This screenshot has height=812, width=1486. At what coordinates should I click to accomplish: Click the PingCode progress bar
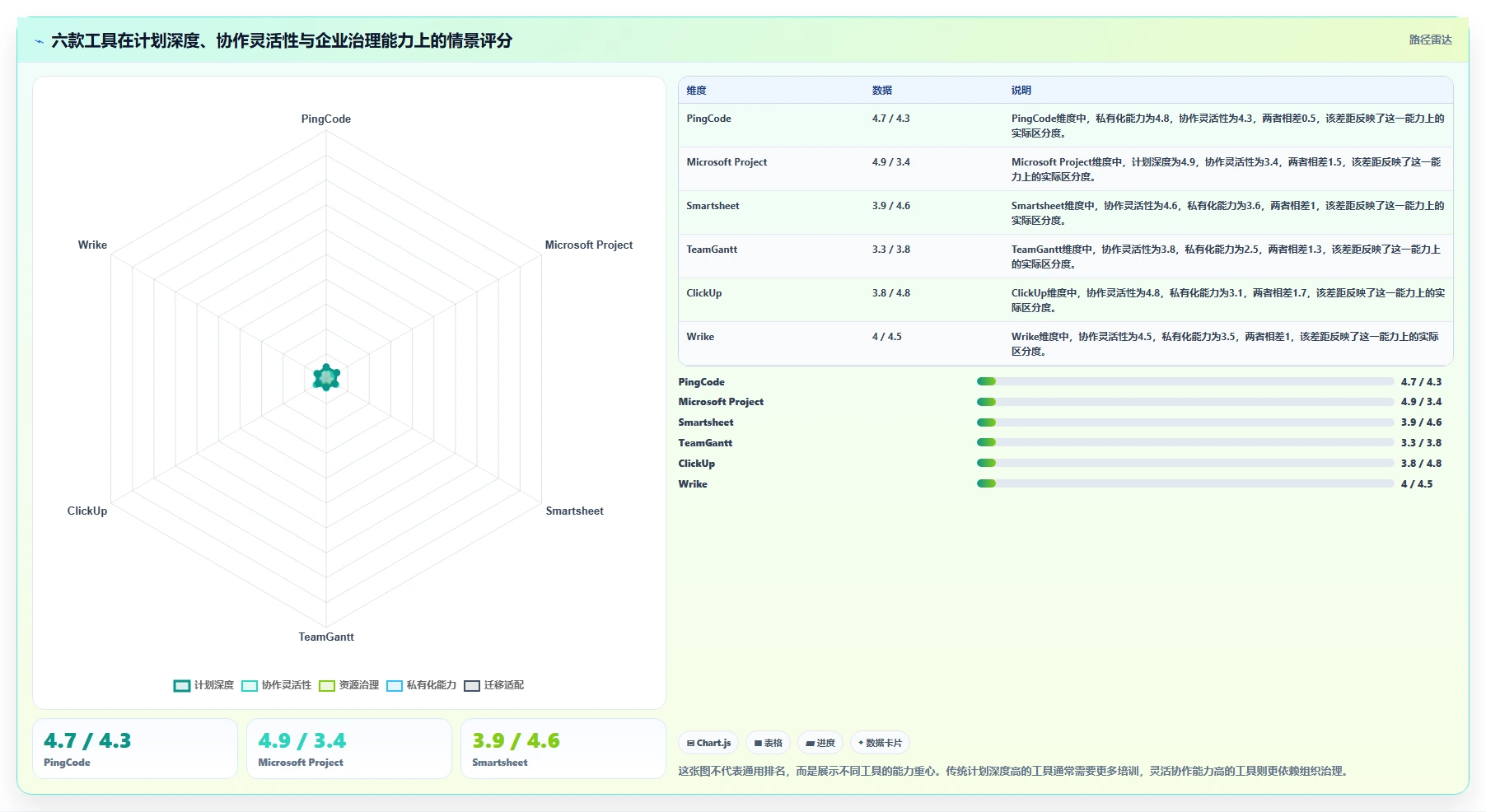1185,381
